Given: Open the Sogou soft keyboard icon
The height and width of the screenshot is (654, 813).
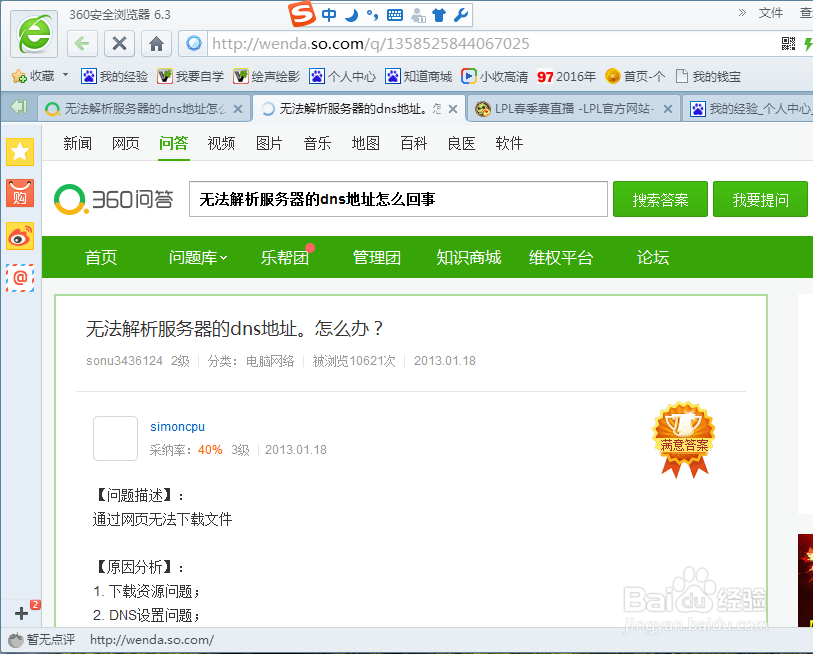Looking at the screenshot, I should (x=395, y=14).
